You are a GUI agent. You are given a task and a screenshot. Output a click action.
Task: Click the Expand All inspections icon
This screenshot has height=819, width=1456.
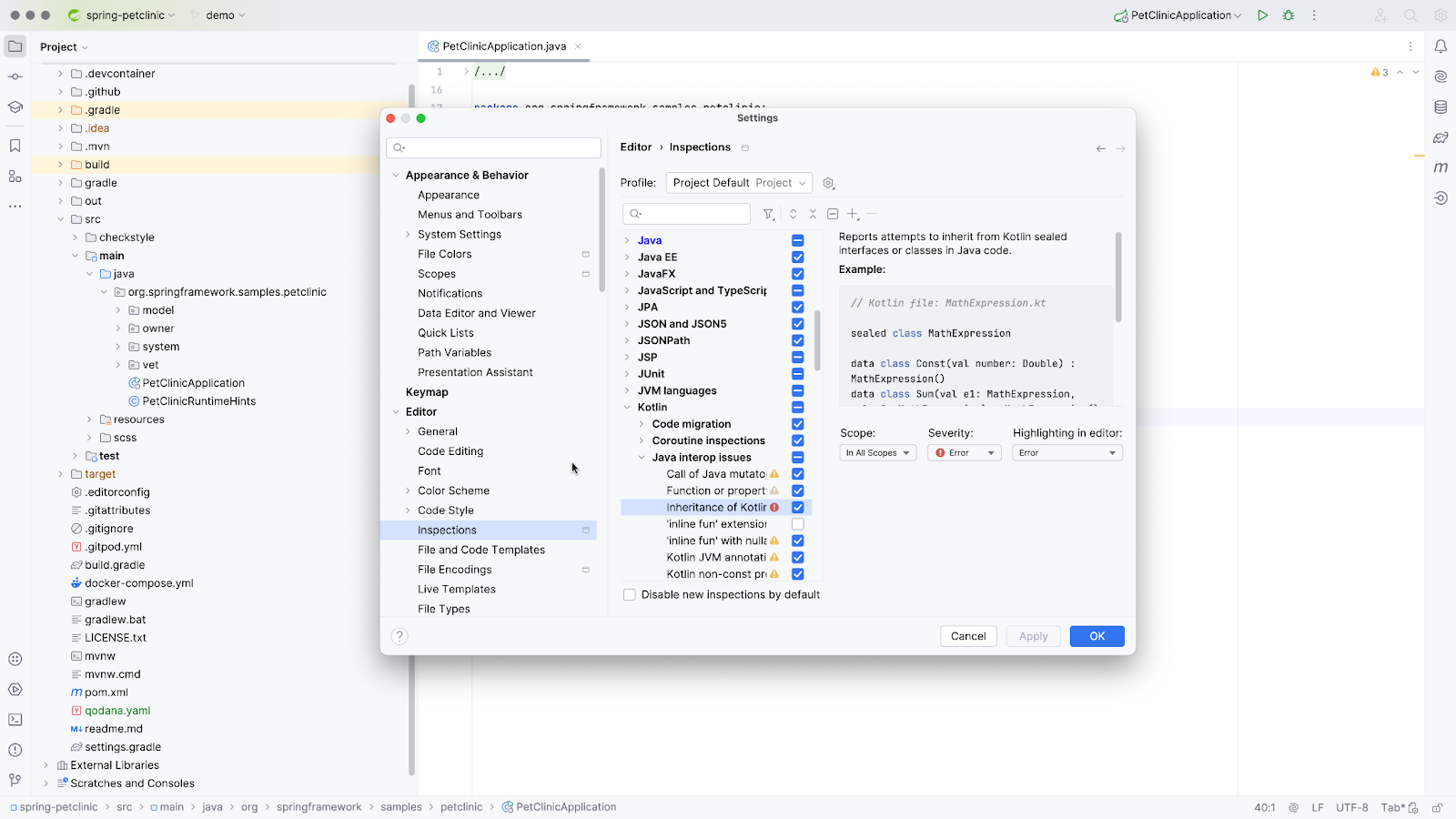pos(794,214)
